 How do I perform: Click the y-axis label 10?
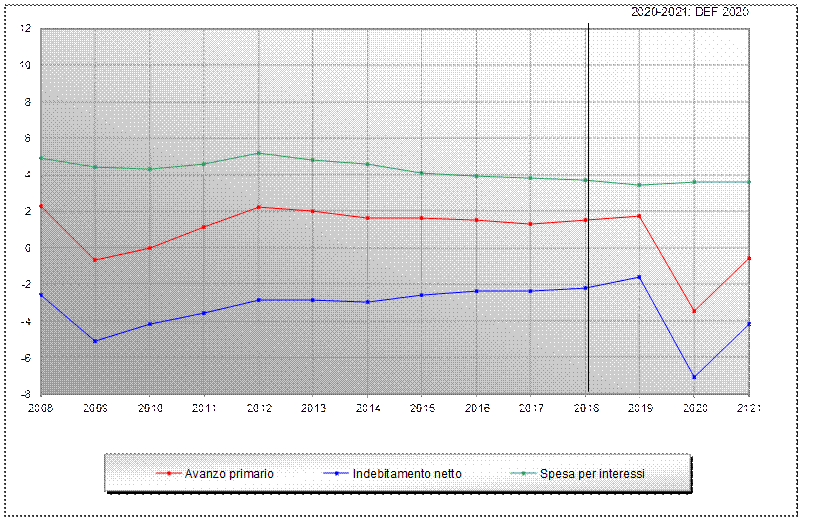coord(25,65)
